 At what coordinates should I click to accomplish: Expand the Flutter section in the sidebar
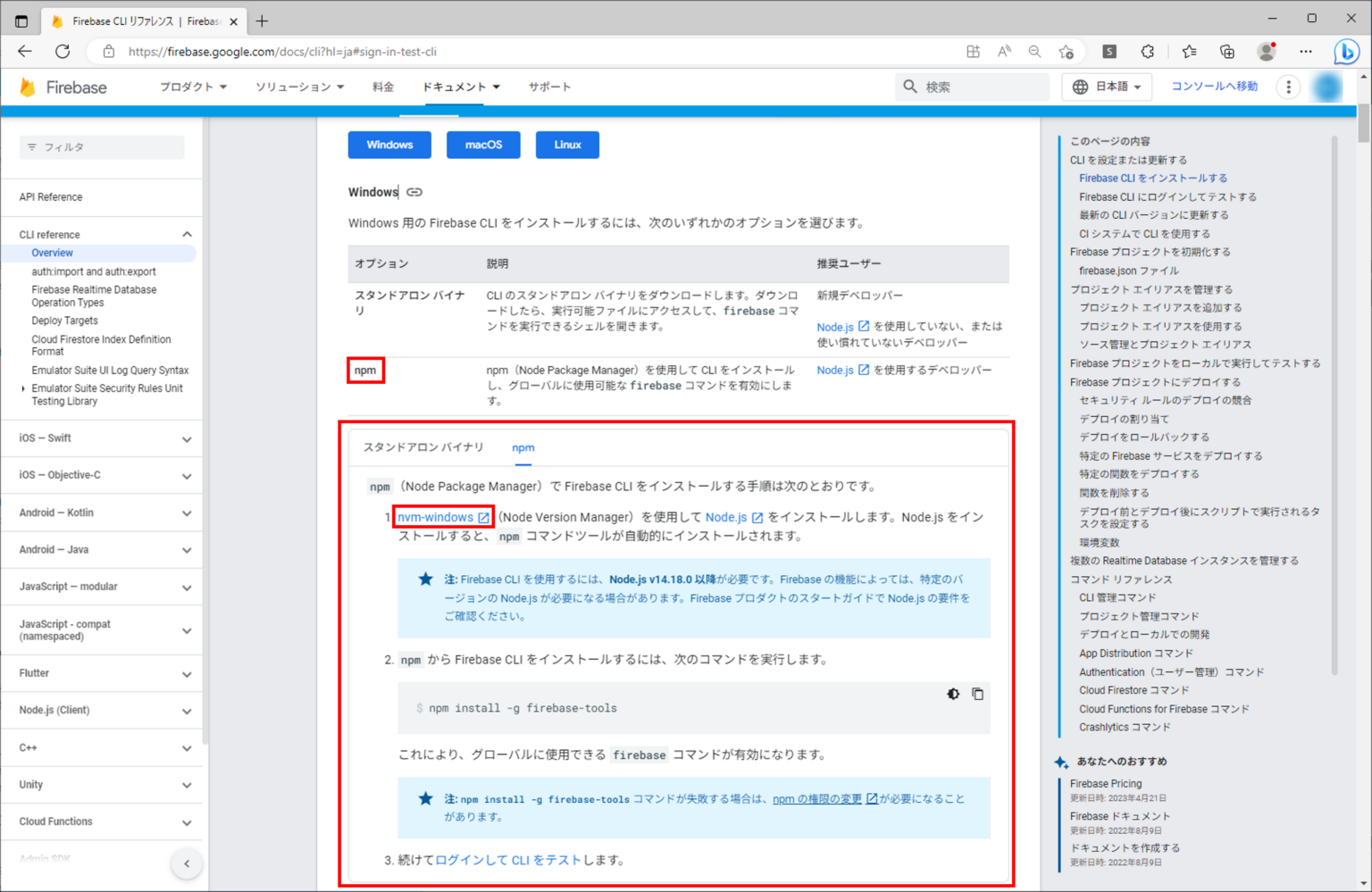click(101, 673)
